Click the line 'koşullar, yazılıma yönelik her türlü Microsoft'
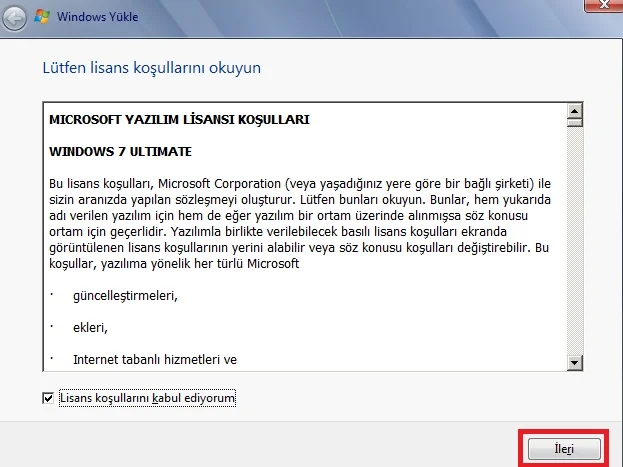Viewport: 623px width, 467px height. coord(174,263)
